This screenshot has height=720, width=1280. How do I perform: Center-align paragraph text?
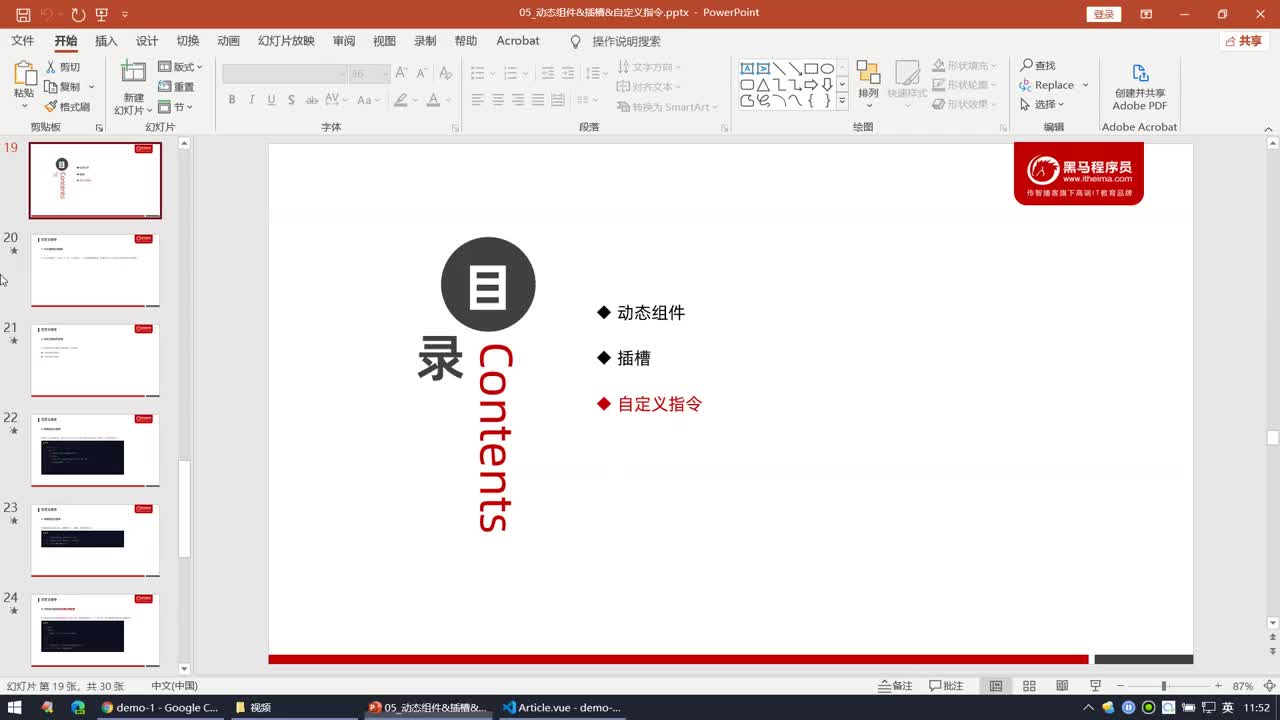coord(498,100)
